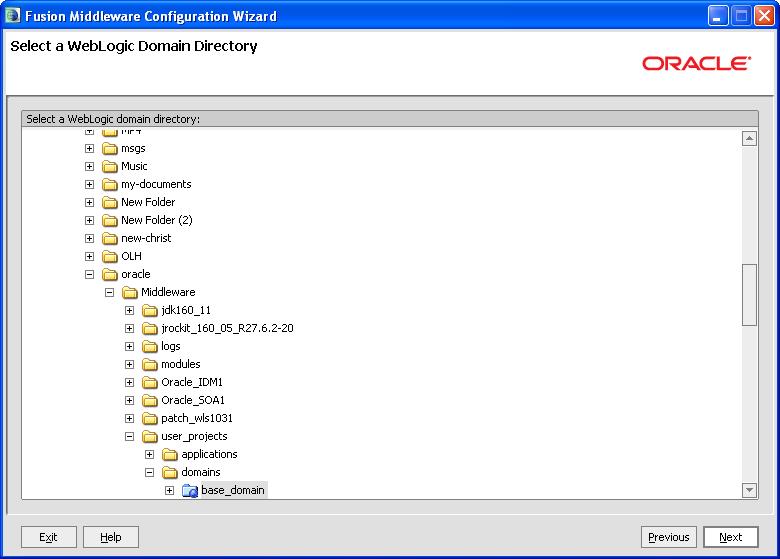
Task: Click the wizard title bar application icon
Action: click(12, 15)
